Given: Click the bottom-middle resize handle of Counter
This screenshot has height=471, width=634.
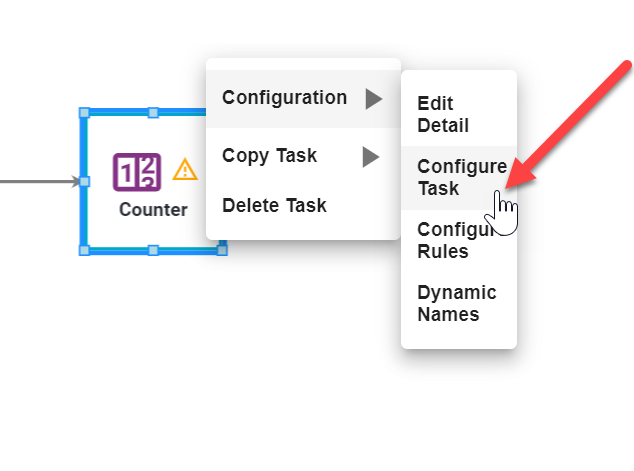Looking at the screenshot, I should point(153,249).
